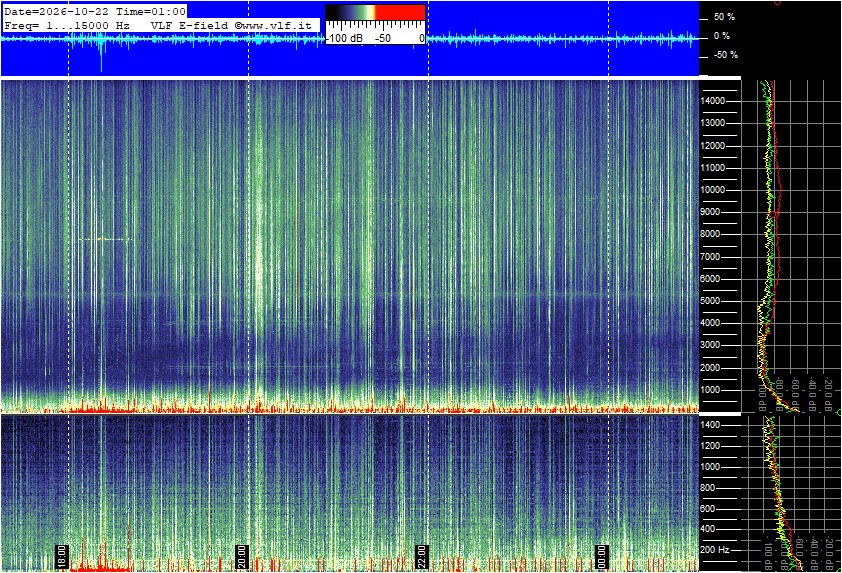The image size is (842, 573).
Task: Click the 800 label on low-frequency axis
Action: pyautogui.click(x=707, y=488)
